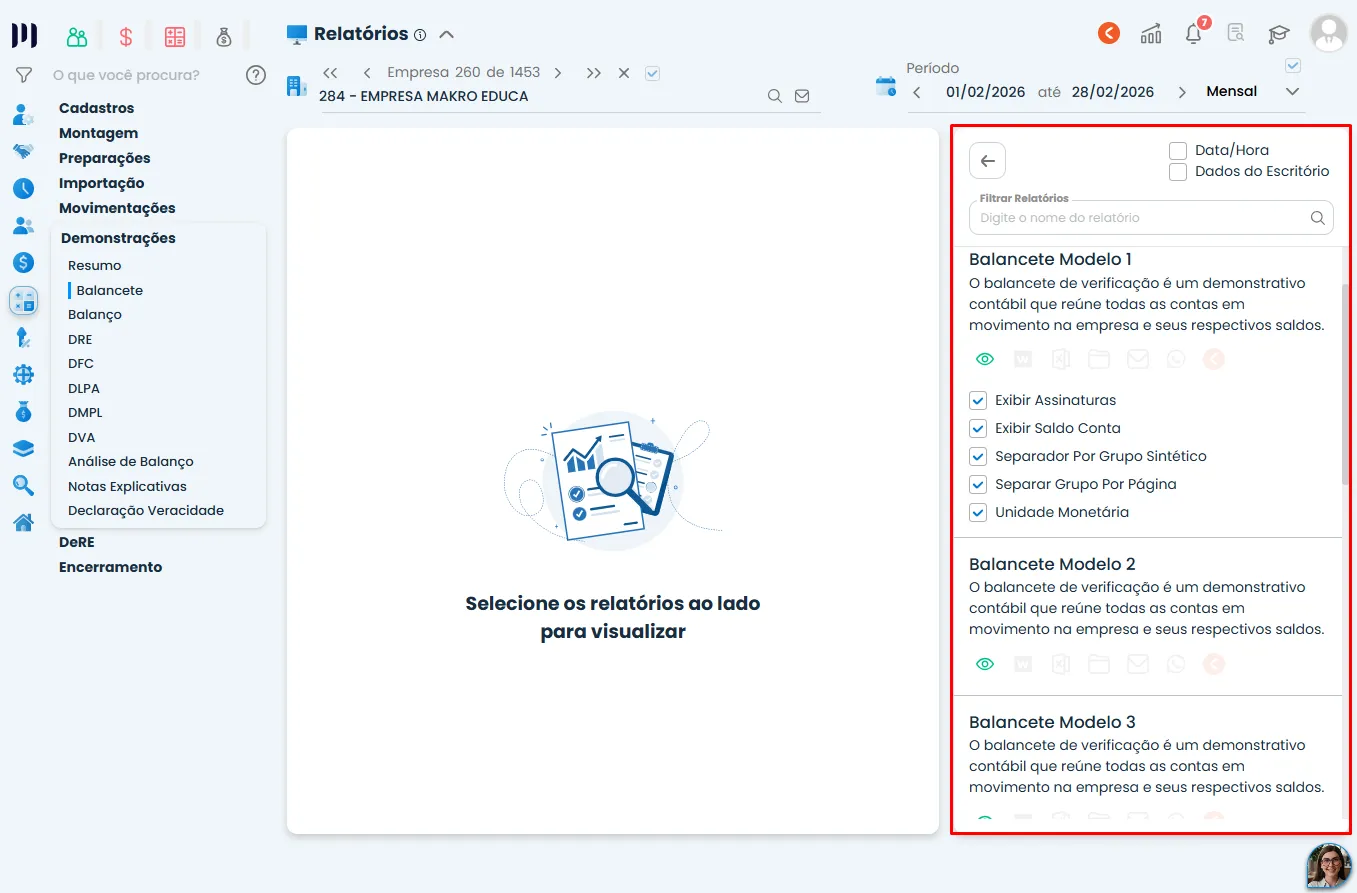Open the Mensal period type dropdown

[x=1252, y=91]
